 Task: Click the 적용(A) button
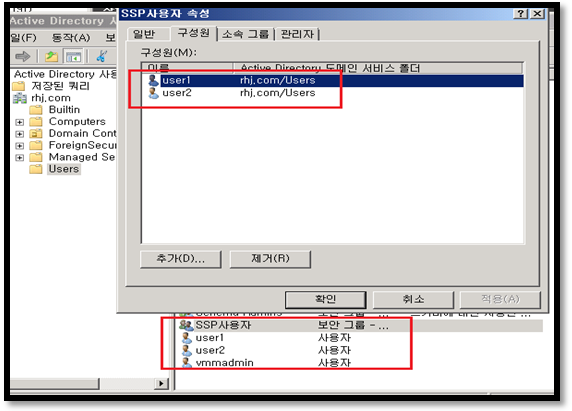pyautogui.click(x=500, y=300)
